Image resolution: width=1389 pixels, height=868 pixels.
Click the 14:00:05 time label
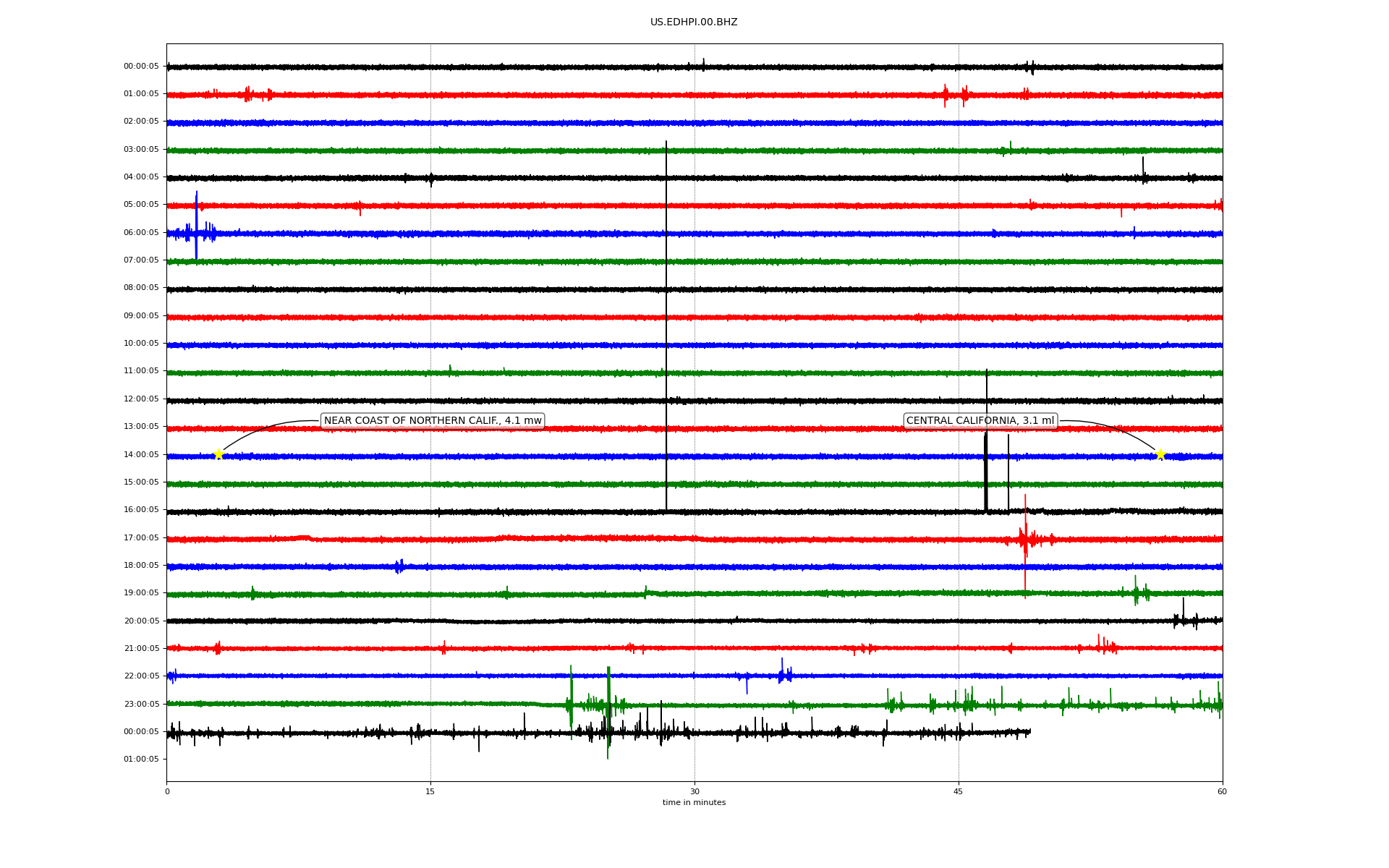coord(141,454)
